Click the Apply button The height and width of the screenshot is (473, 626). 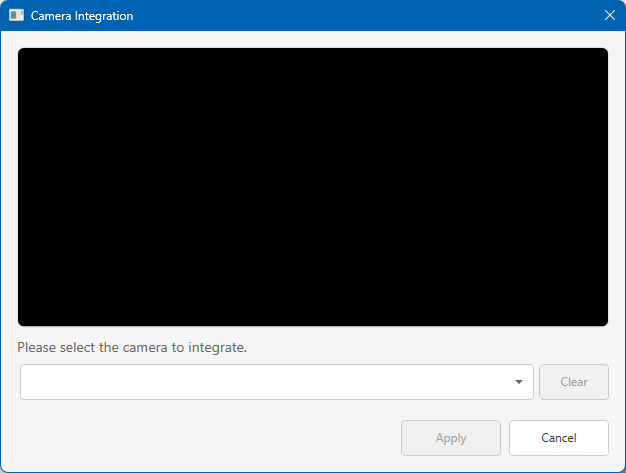[x=451, y=438]
